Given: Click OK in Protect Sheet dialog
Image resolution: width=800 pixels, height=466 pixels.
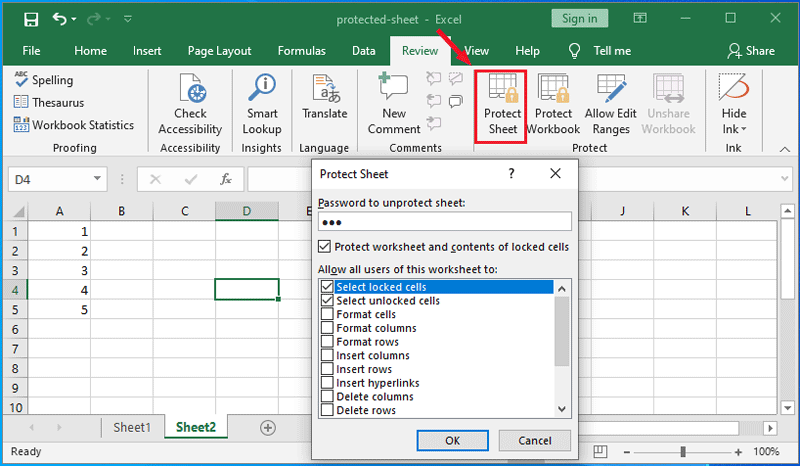Looking at the screenshot, I should (x=453, y=440).
